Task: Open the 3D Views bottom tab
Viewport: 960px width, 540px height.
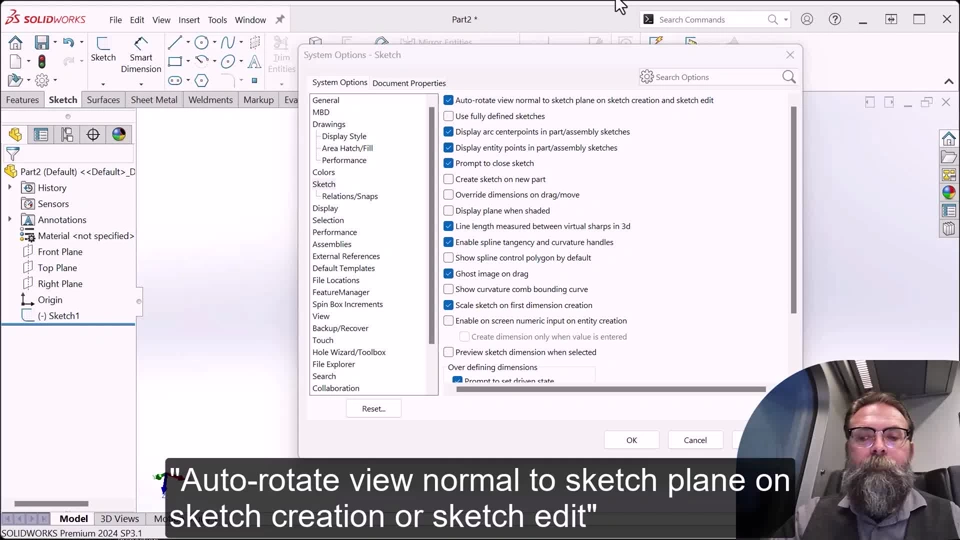Action: coord(119,519)
